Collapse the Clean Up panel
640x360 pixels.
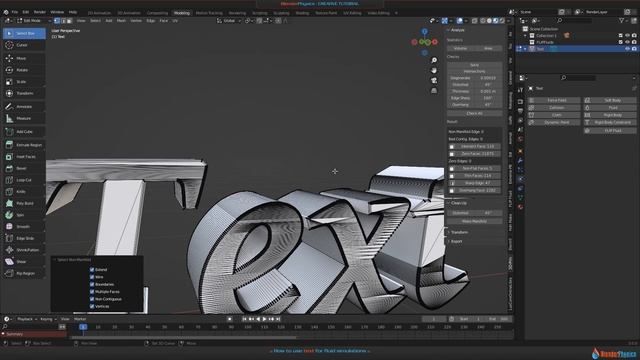point(448,203)
